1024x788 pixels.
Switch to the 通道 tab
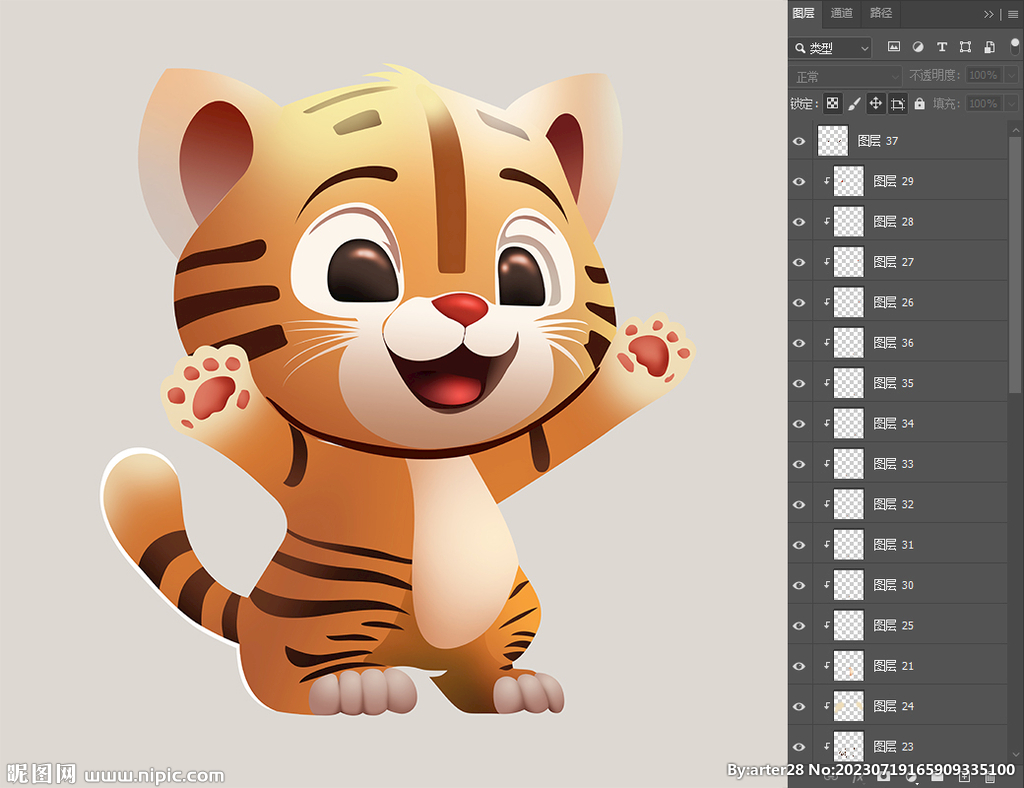(x=842, y=13)
